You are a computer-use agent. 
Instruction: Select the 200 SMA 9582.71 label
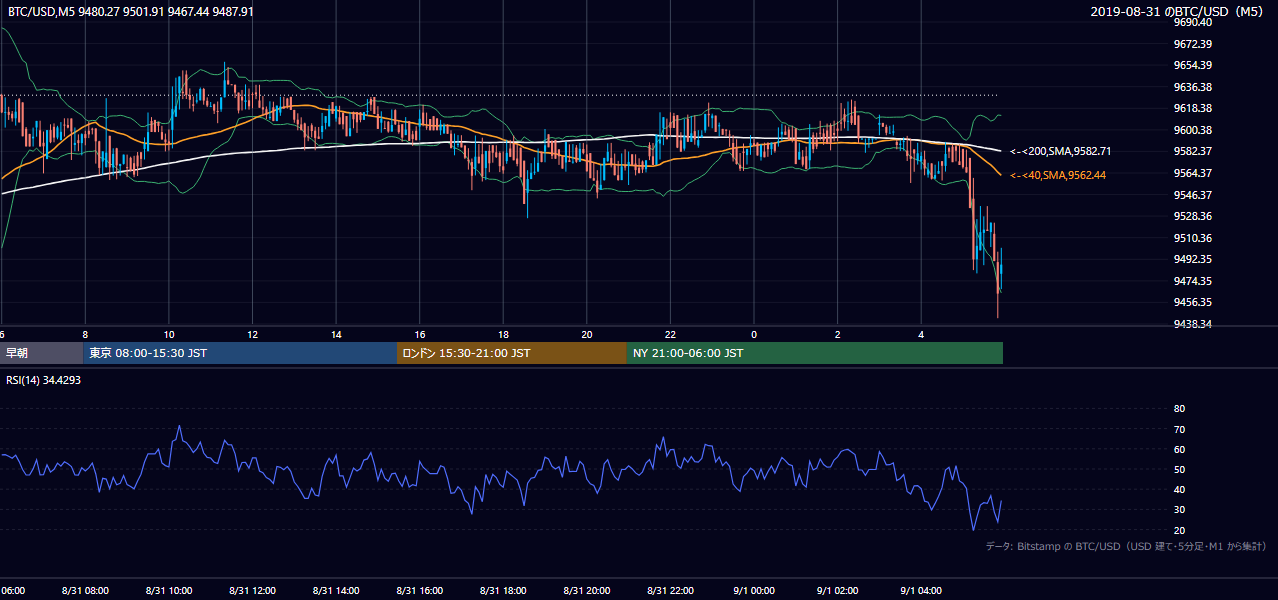[x=1060, y=151]
